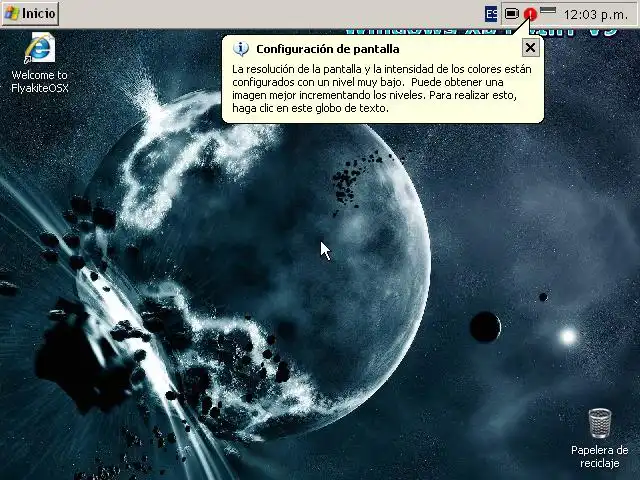
Task: Open Welcome to FlyakiteOSX desktop shortcut
Action: coord(40,64)
